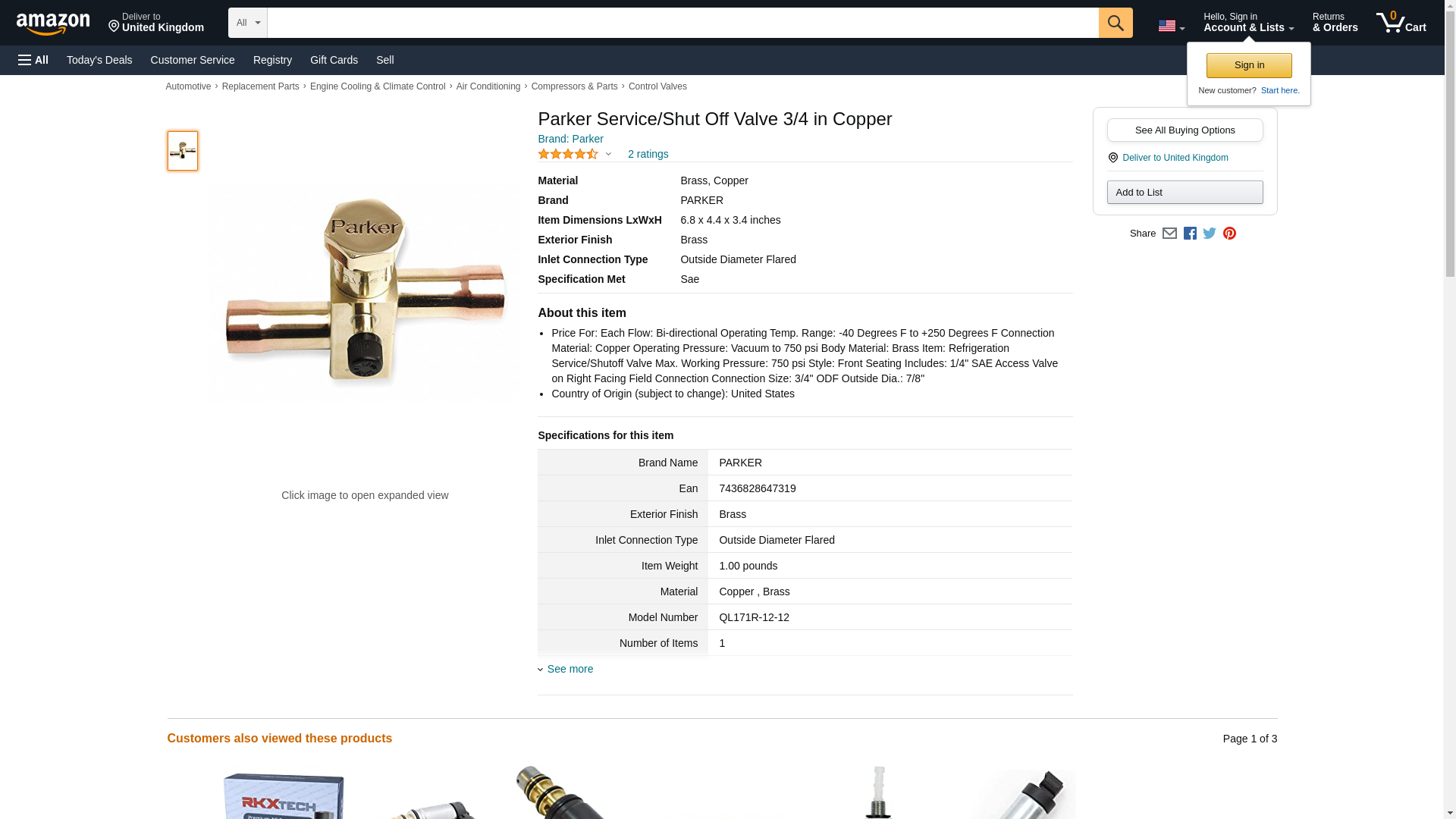Select the product image thumbnail
Viewport: 1456px width, 819px height.
(x=183, y=150)
